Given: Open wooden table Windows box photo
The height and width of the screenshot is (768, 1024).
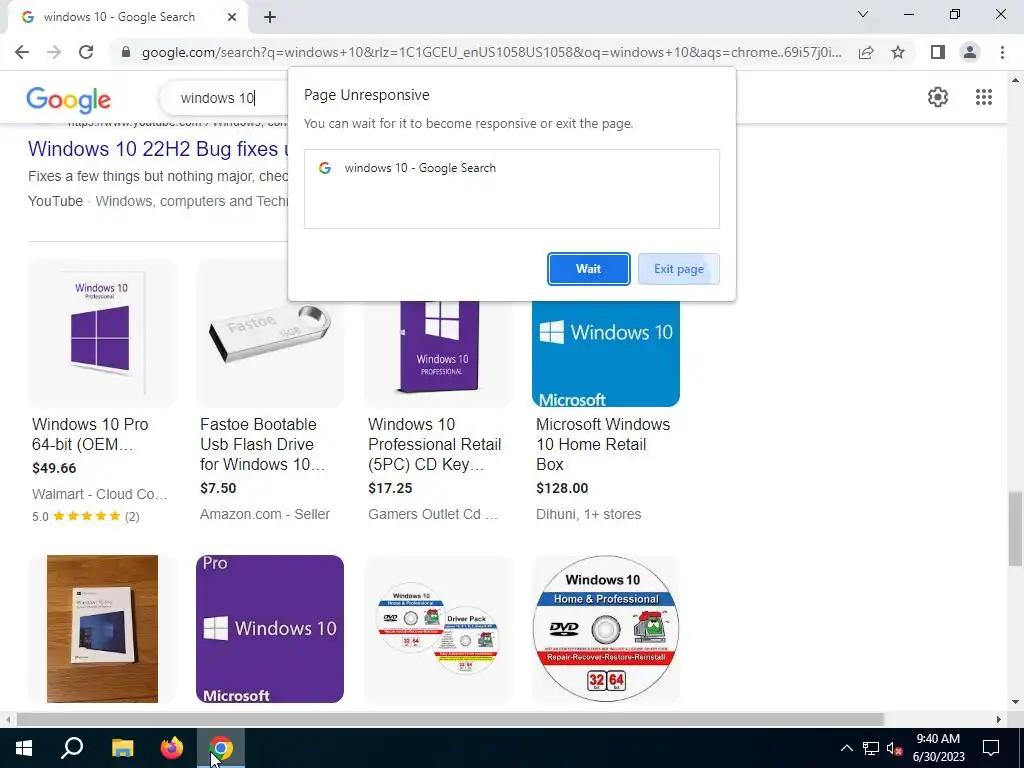Looking at the screenshot, I should click(102, 629).
